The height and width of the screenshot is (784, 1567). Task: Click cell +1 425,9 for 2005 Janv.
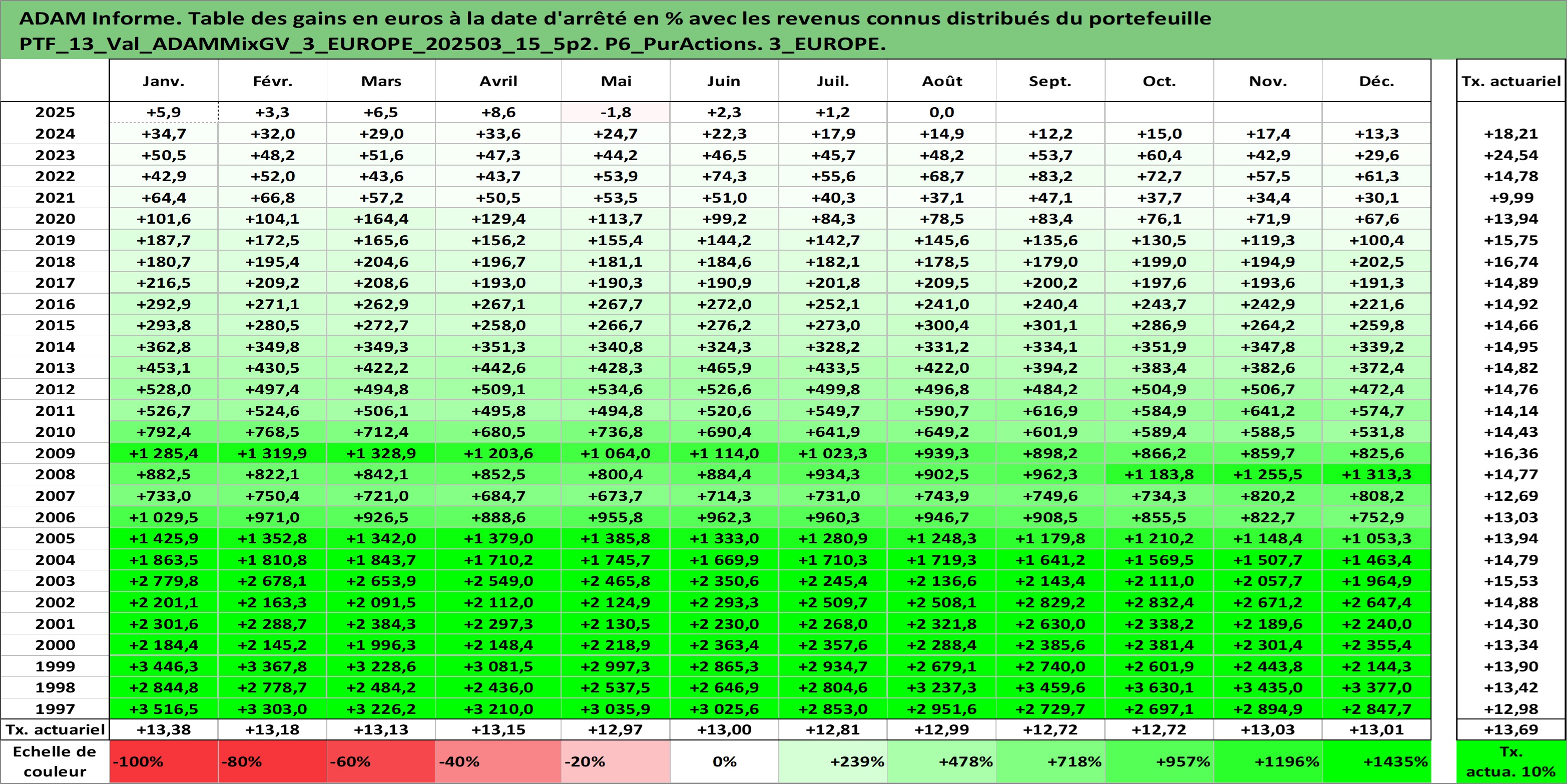click(164, 538)
